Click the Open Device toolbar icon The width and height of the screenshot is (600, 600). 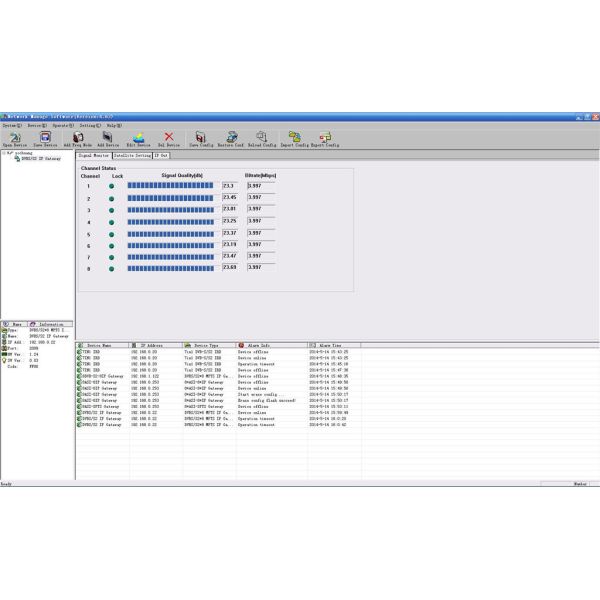(x=14, y=138)
